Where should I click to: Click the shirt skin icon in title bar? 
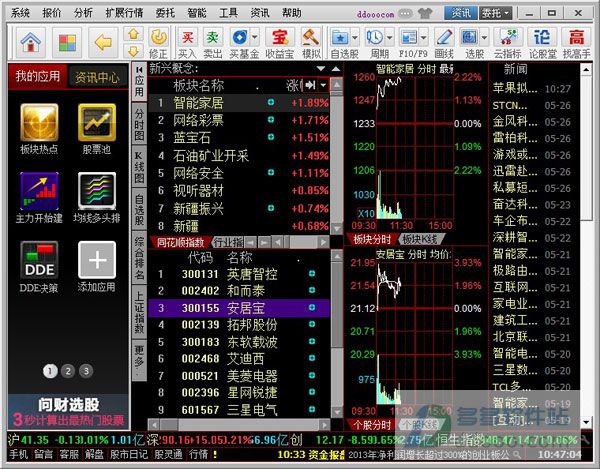point(425,13)
